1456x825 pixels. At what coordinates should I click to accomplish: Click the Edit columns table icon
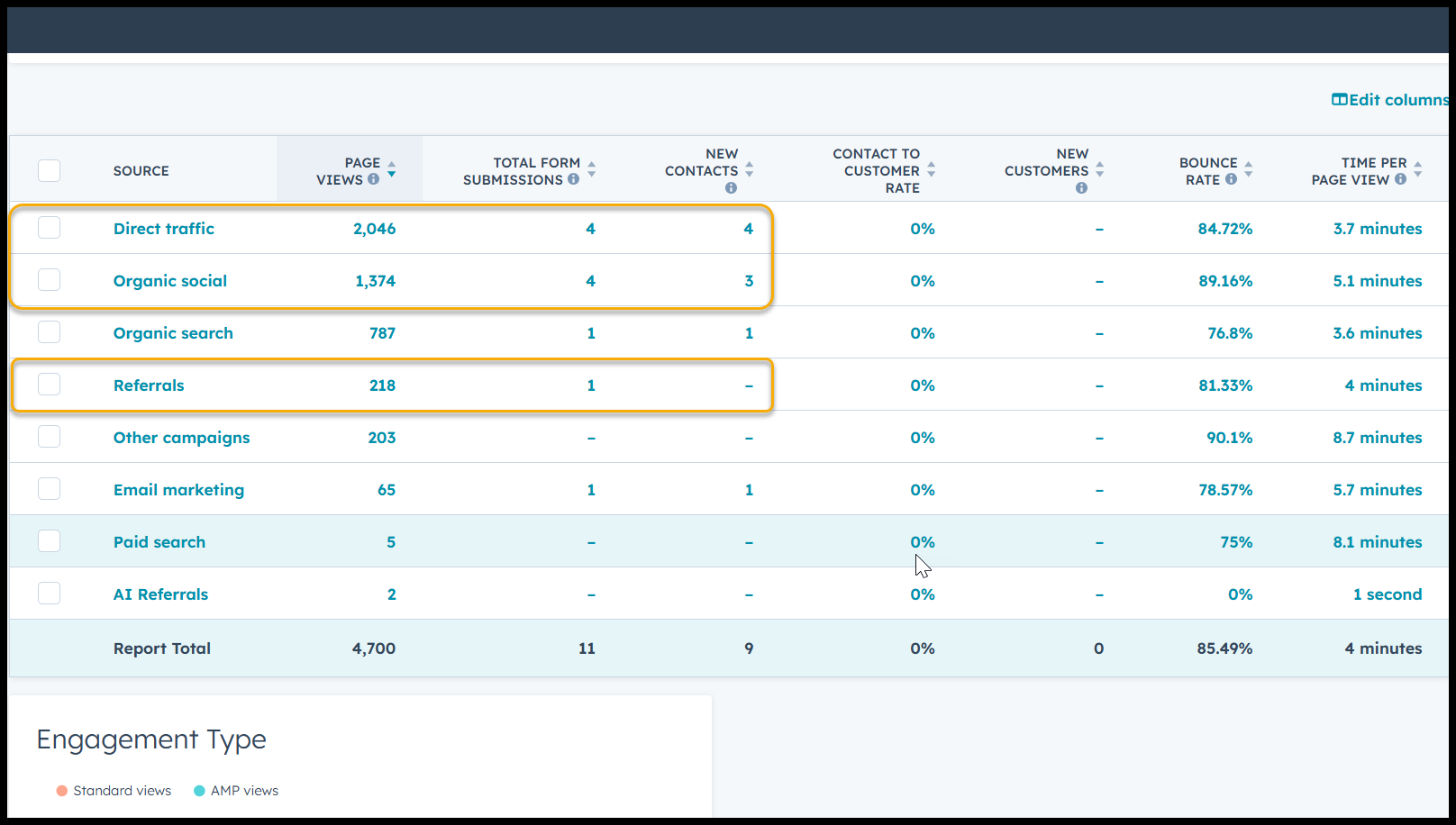1340,99
